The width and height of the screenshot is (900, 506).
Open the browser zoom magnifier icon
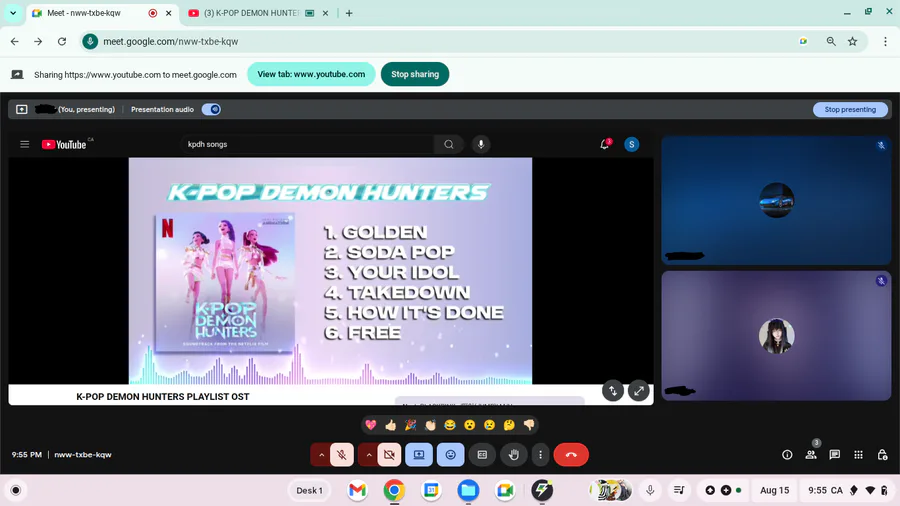click(831, 41)
